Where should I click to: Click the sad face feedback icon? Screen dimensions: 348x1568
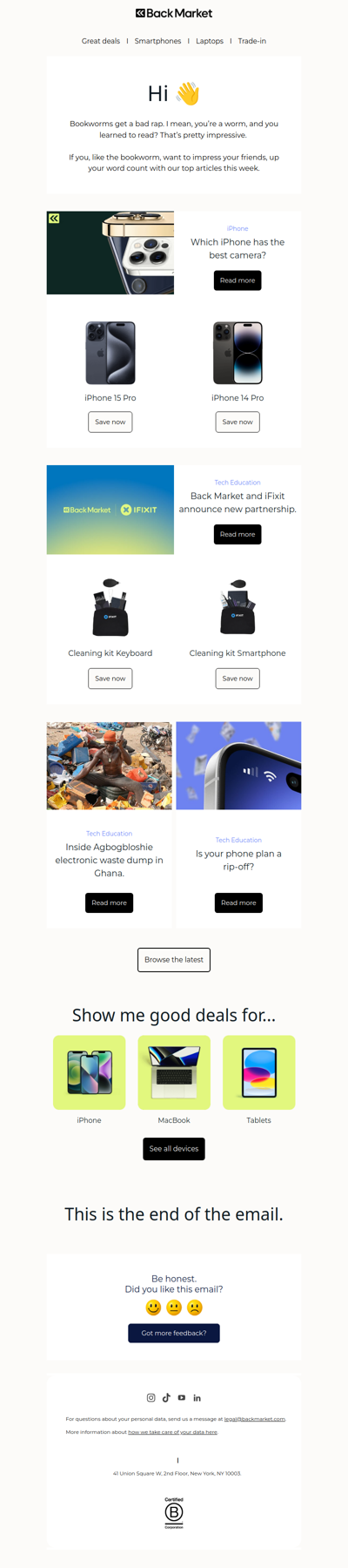[195, 1308]
